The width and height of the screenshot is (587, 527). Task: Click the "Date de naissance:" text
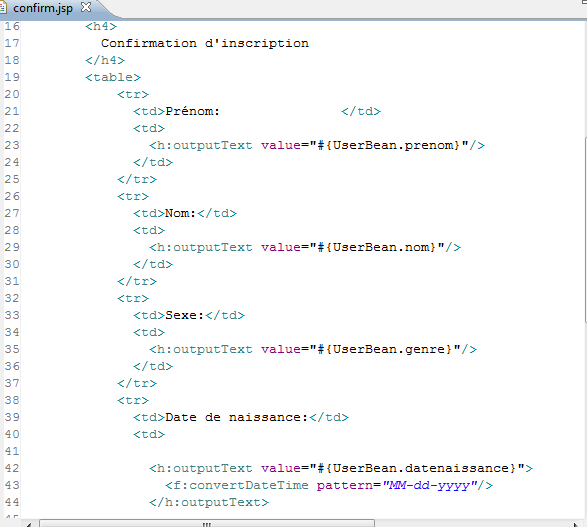pos(237,417)
